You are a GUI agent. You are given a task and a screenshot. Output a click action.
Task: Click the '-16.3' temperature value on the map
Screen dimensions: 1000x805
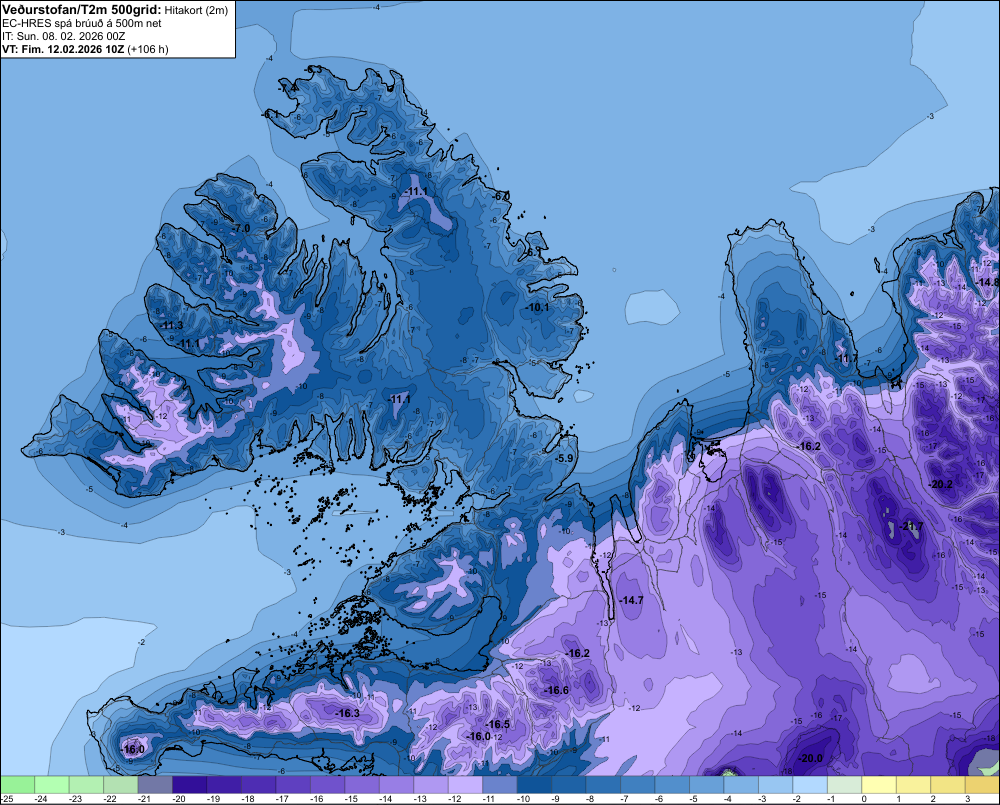click(x=348, y=713)
